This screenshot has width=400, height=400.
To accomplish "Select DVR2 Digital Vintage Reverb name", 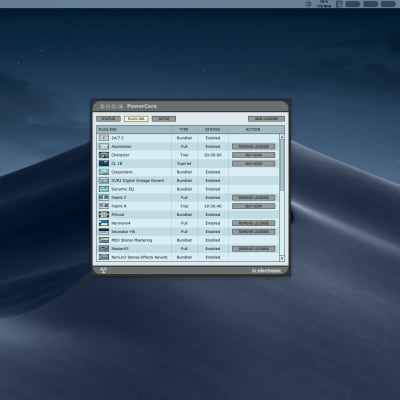I will pos(138,180).
